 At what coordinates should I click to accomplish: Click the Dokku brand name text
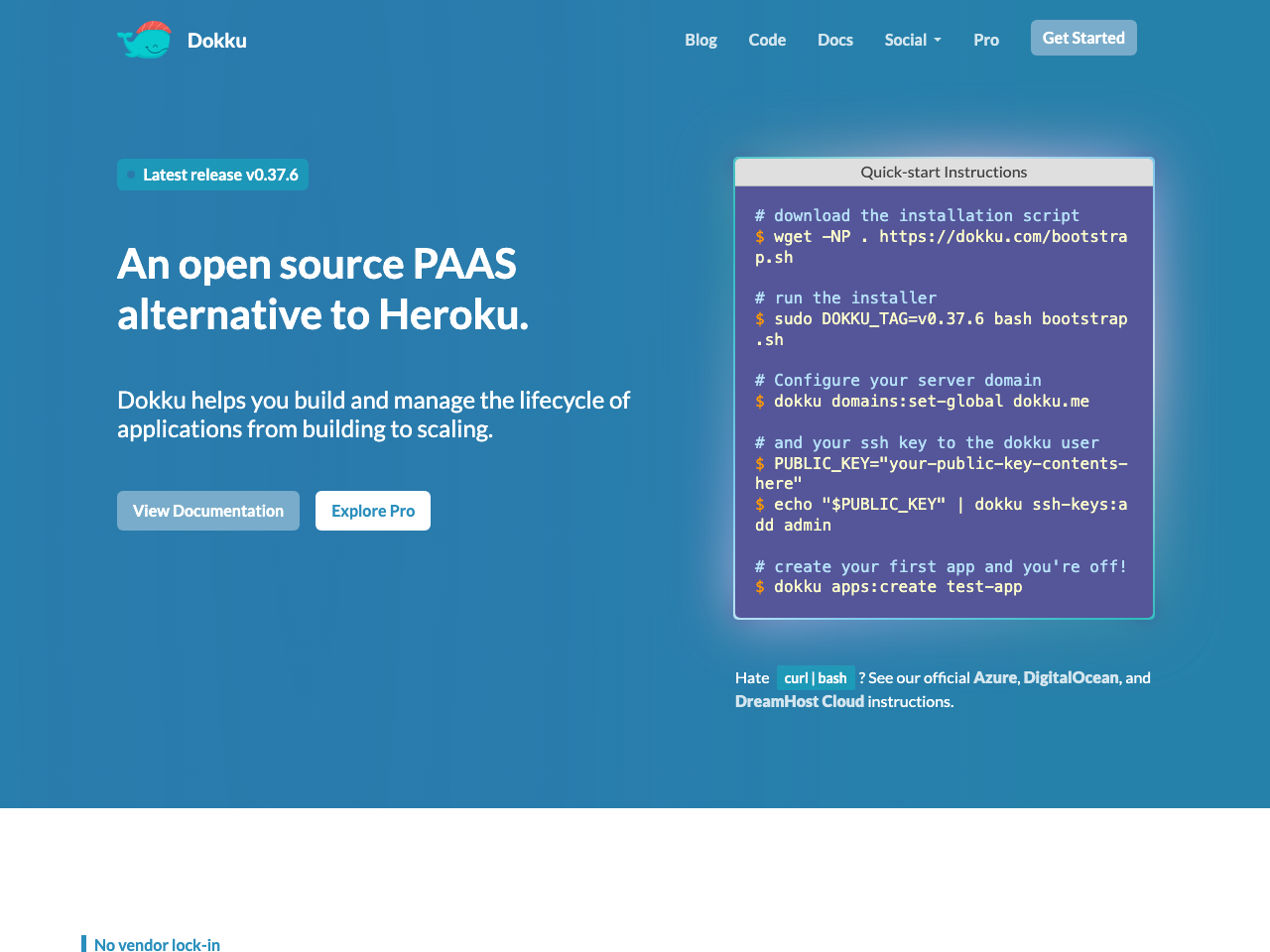tap(216, 41)
